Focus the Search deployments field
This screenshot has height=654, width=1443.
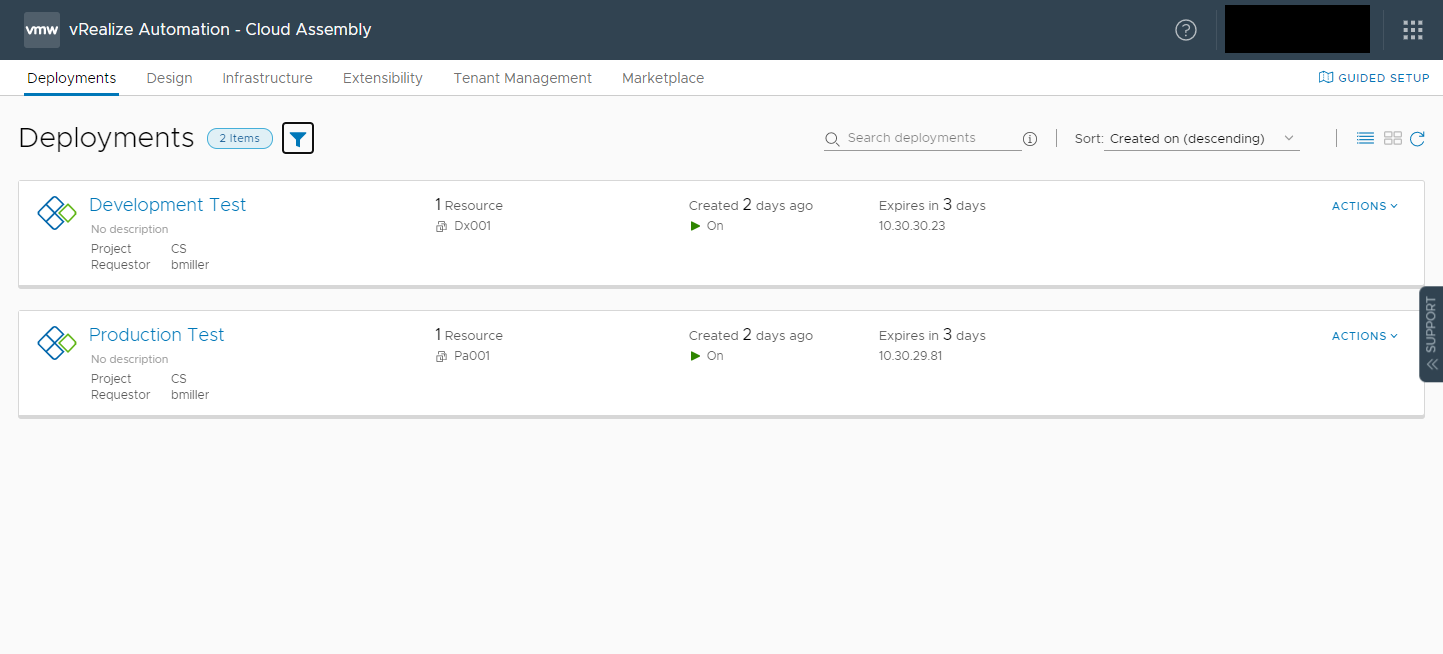922,138
